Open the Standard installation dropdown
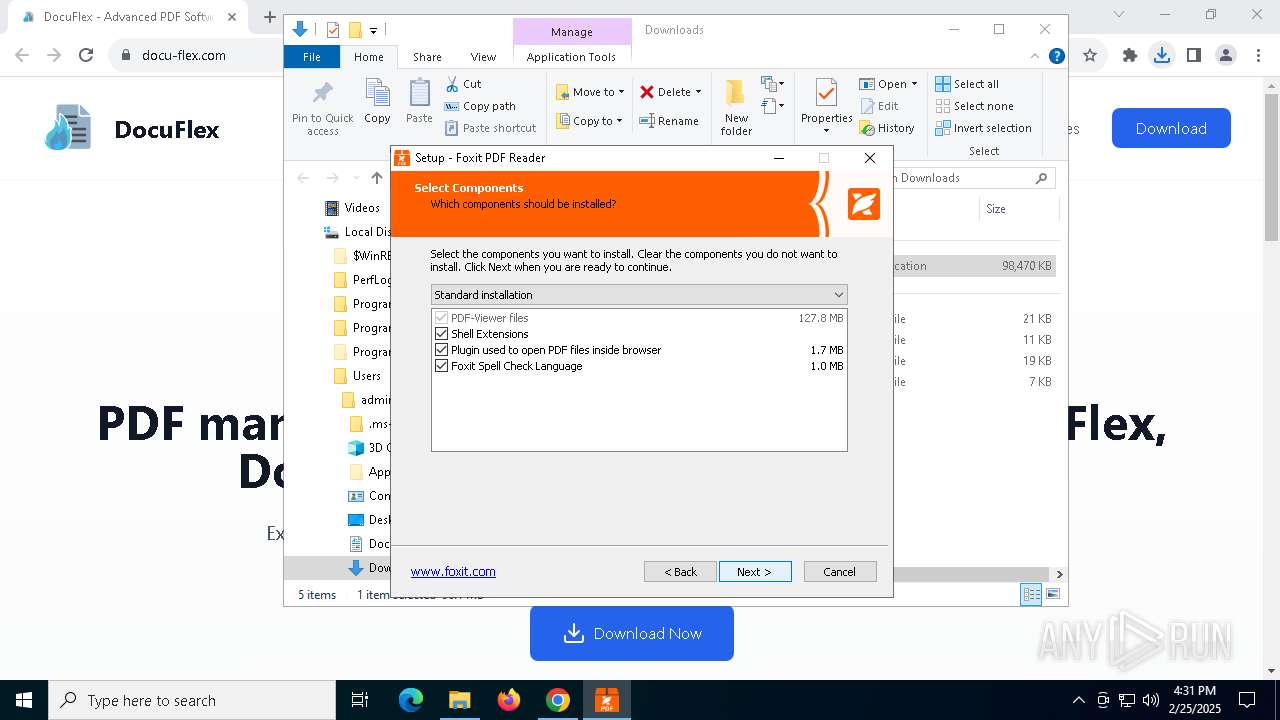The height and width of the screenshot is (720, 1280). (x=639, y=295)
